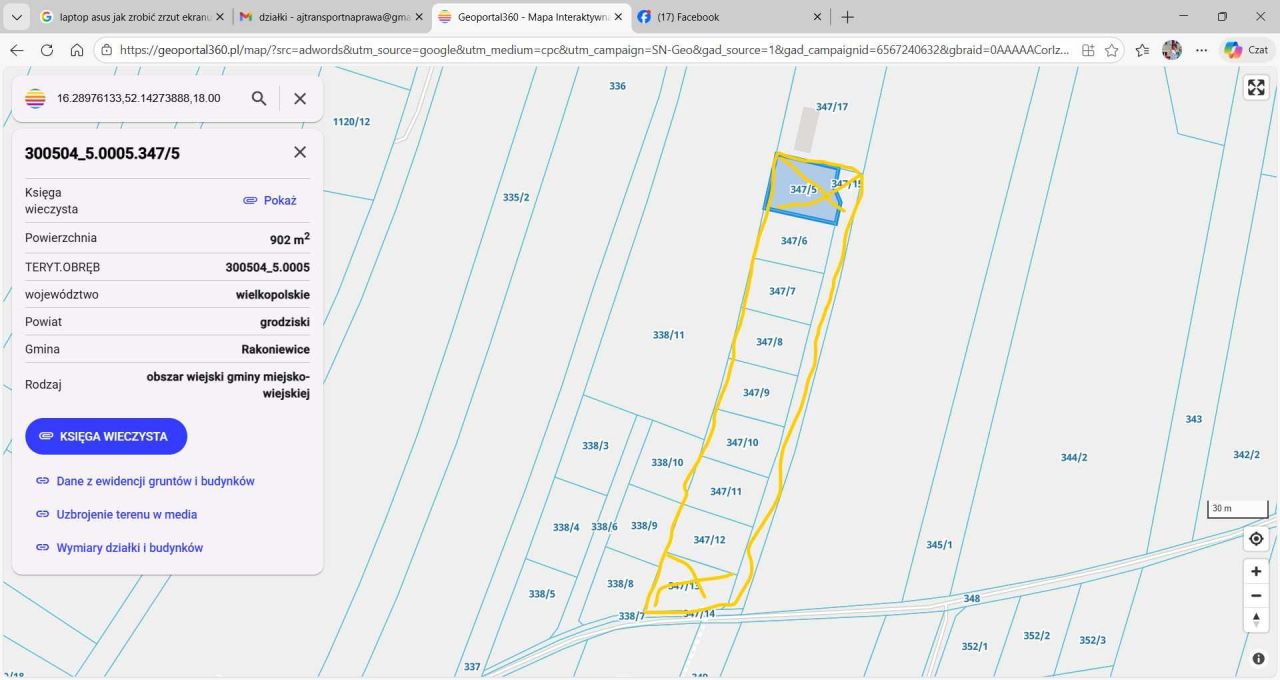Image resolution: width=1280 pixels, height=680 pixels.
Task: Switch to the Facebook browser tab
Action: [x=725, y=17]
